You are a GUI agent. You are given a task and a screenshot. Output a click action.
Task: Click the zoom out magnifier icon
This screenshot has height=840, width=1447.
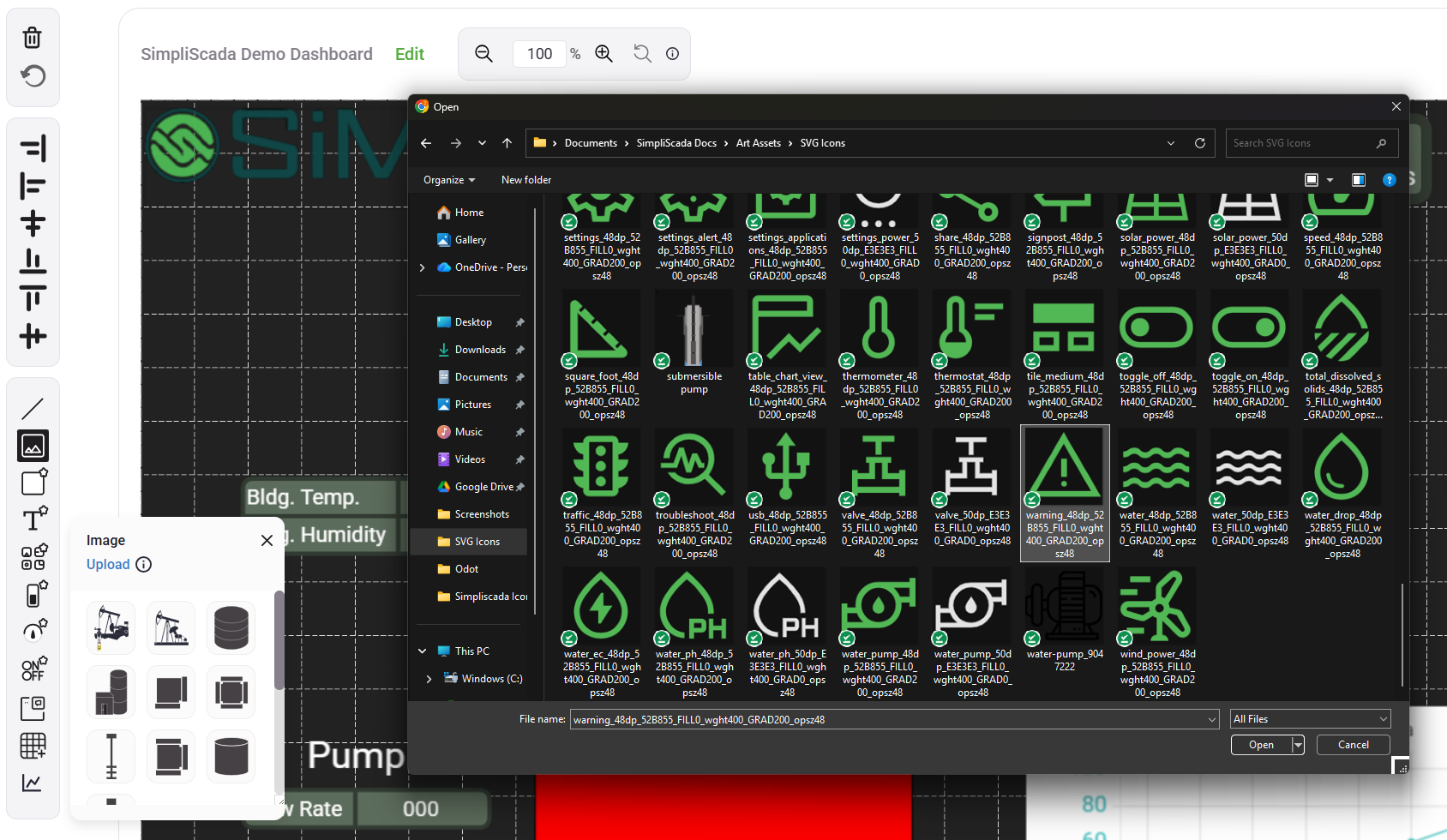[x=483, y=54]
